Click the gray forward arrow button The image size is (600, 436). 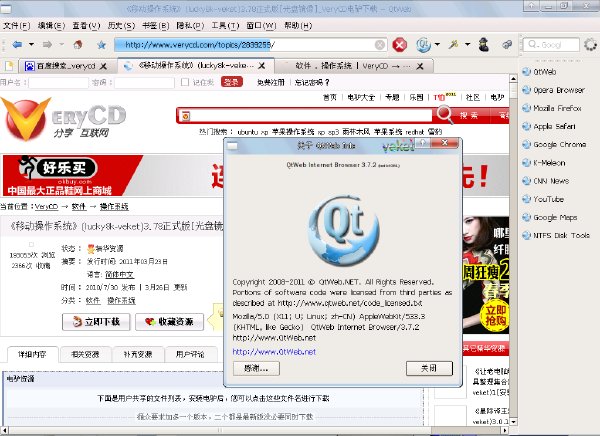point(47,45)
